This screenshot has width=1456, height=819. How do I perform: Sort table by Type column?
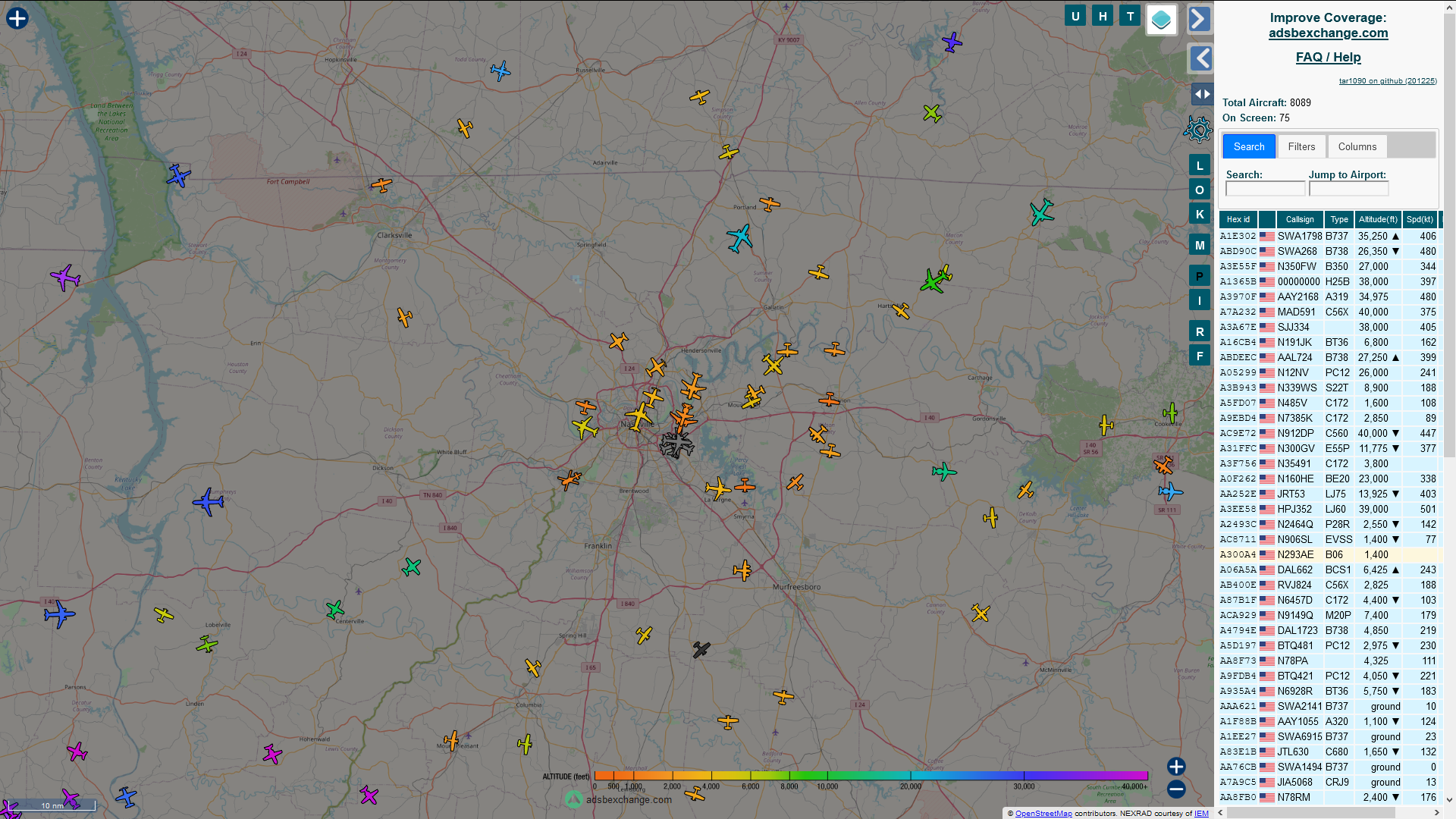click(x=1339, y=219)
